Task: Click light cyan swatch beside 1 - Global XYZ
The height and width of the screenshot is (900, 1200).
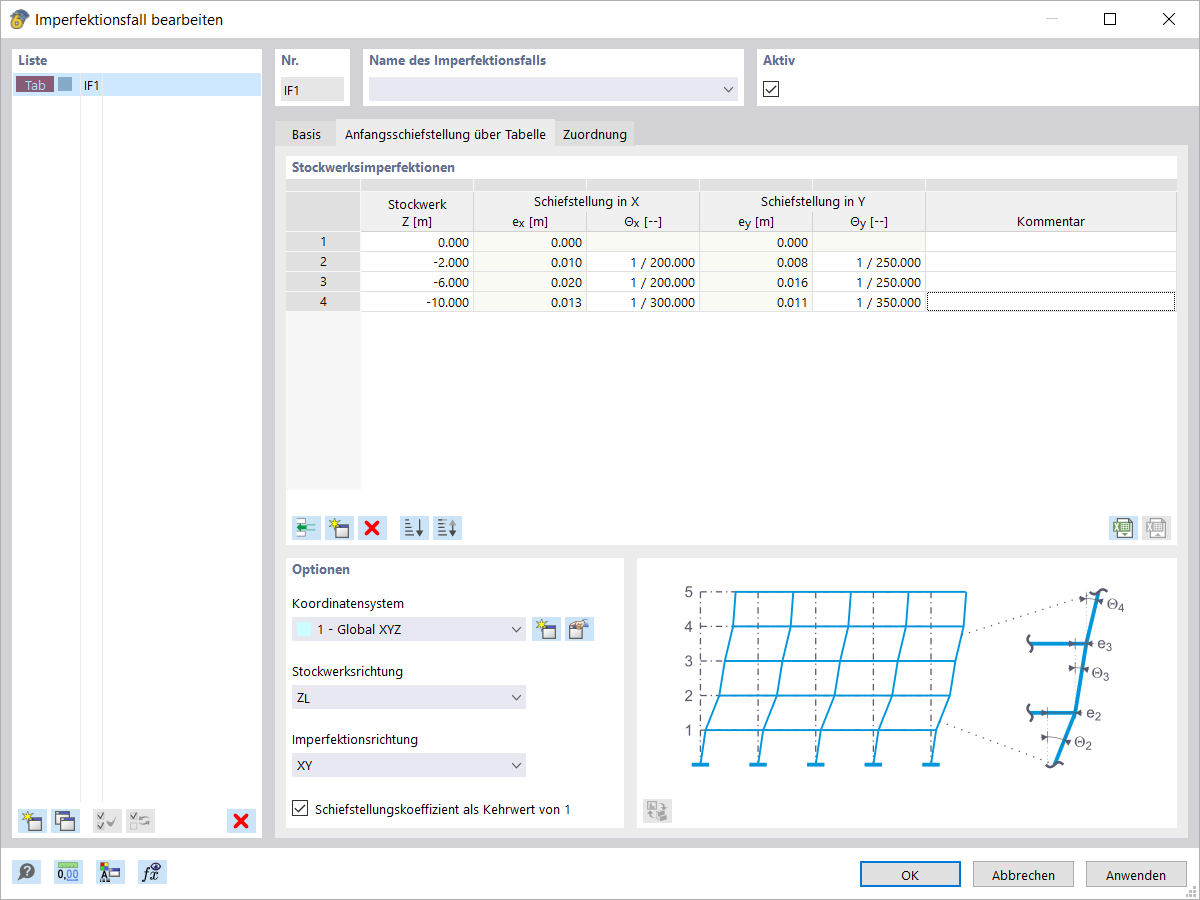Action: coord(304,629)
